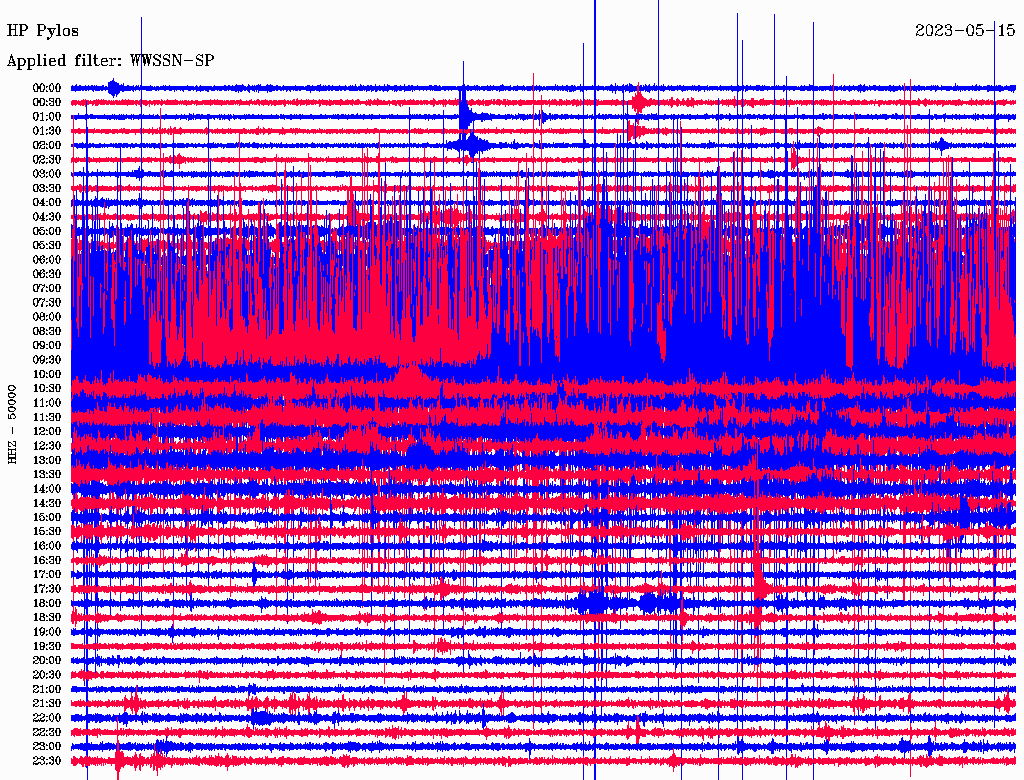Select the 14:00 time row label
Image resolution: width=1024 pixels, height=780 pixels.
tap(47, 489)
